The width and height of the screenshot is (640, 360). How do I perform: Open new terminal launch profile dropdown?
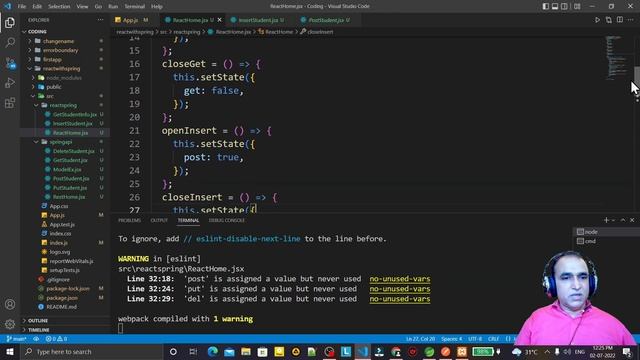(x=613, y=220)
